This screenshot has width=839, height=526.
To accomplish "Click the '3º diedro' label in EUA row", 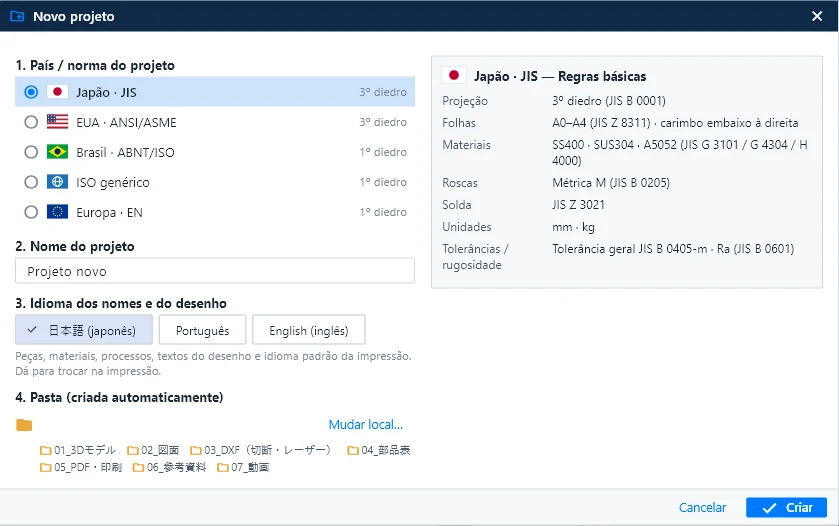I will (x=383, y=122).
